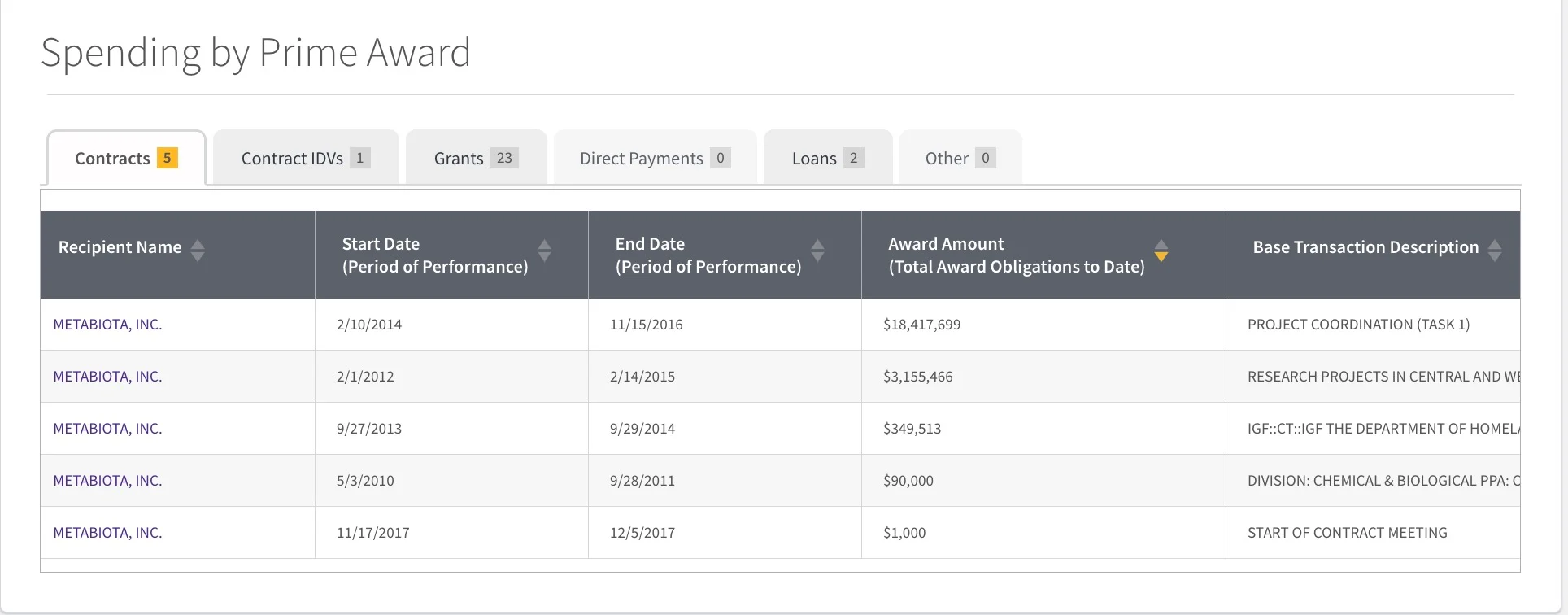Select the end date 11/15/2016 cell
Image resolution: width=1568 pixels, height=615 pixels.
725,325
